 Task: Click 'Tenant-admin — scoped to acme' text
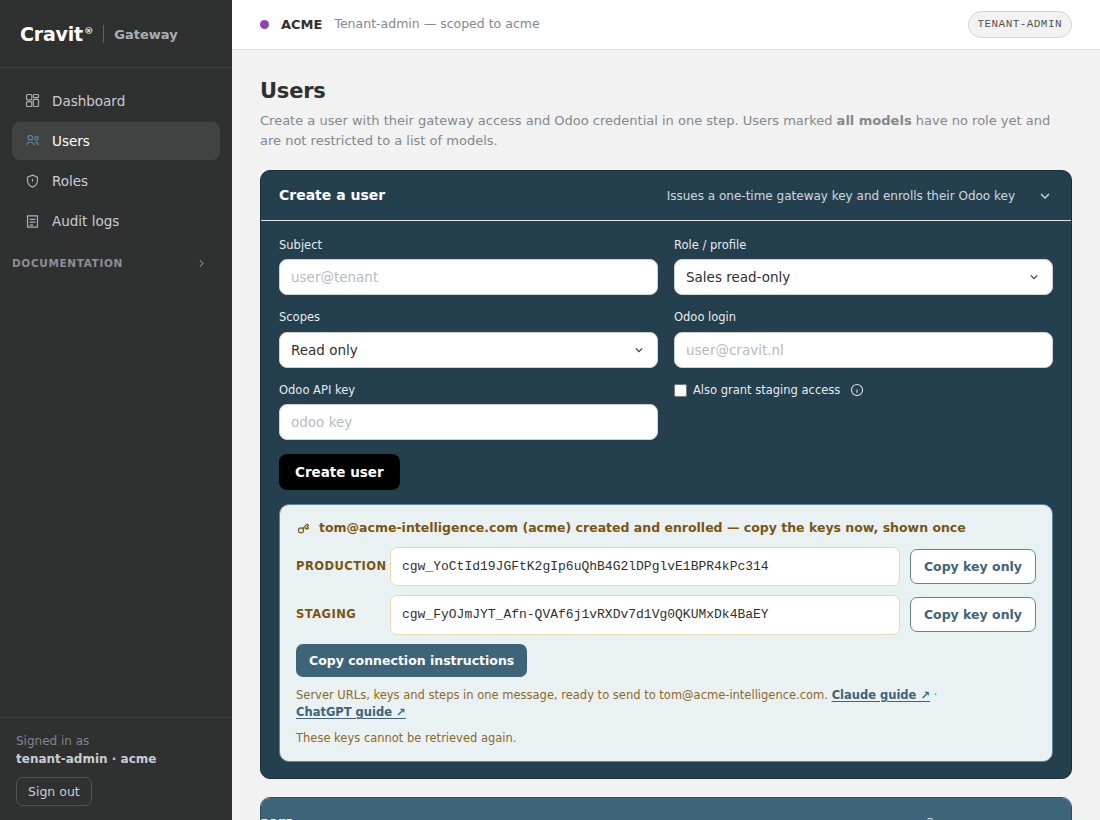pyautogui.click(x=437, y=24)
